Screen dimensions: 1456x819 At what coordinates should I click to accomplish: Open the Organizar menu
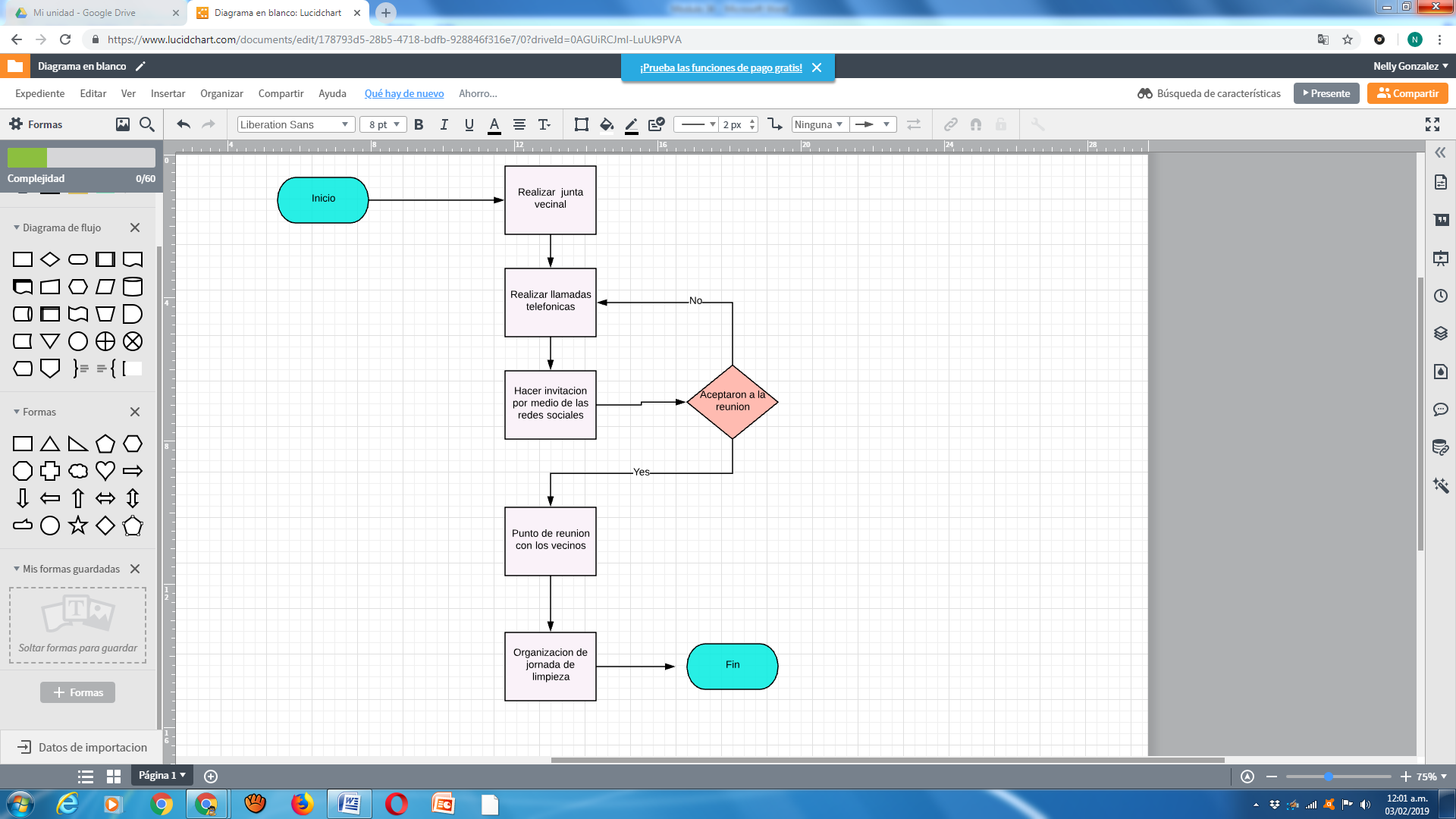tap(221, 93)
